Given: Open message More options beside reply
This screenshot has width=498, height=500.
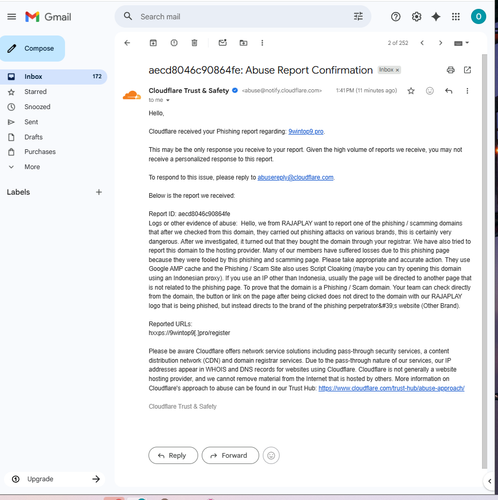Looking at the screenshot, I should point(467,91).
